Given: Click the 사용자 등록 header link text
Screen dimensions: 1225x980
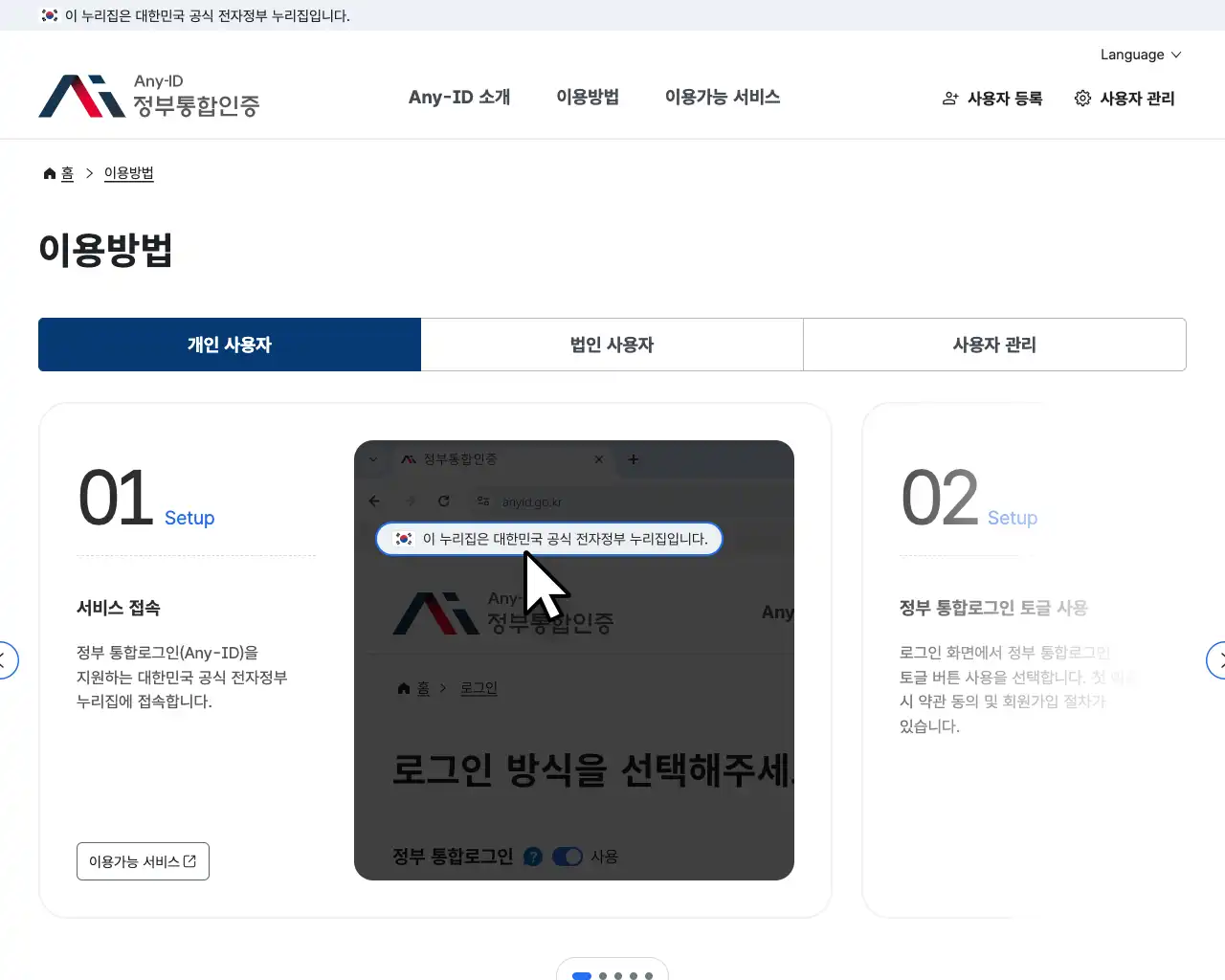Looking at the screenshot, I should pos(1005,99).
